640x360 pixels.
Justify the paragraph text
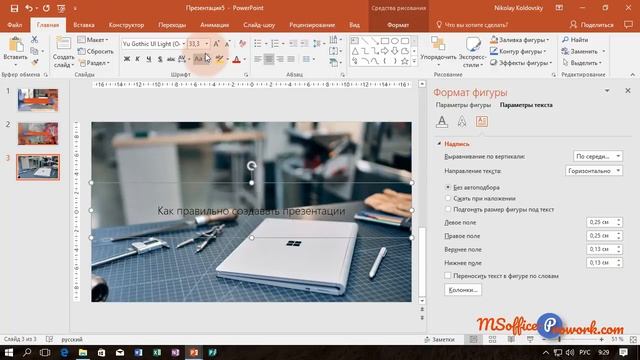(x=291, y=60)
